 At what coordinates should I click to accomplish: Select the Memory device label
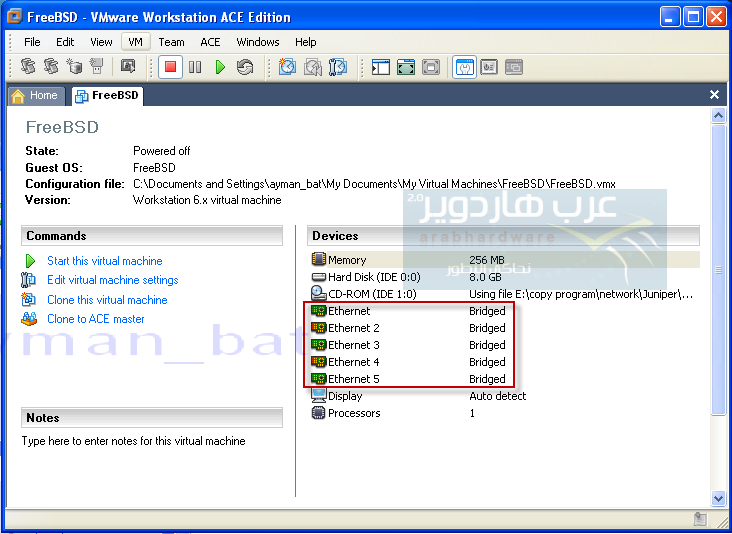pyautogui.click(x=347, y=260)
